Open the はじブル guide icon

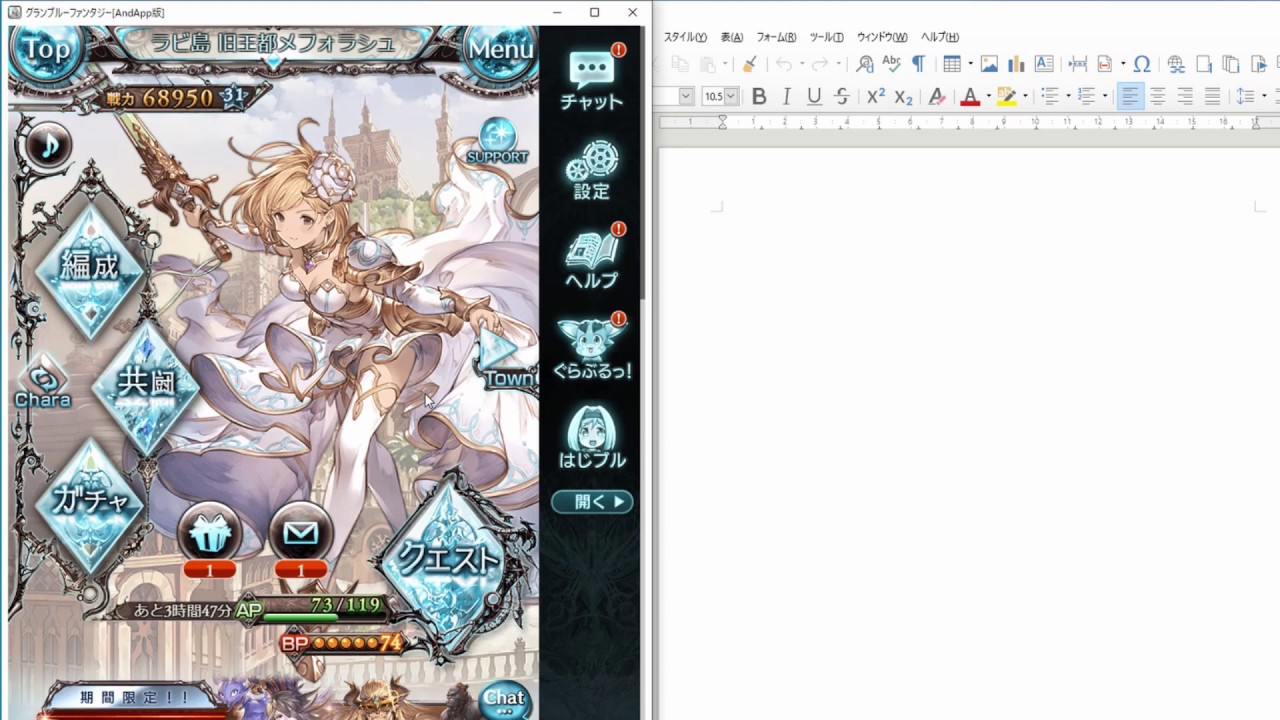592,438
